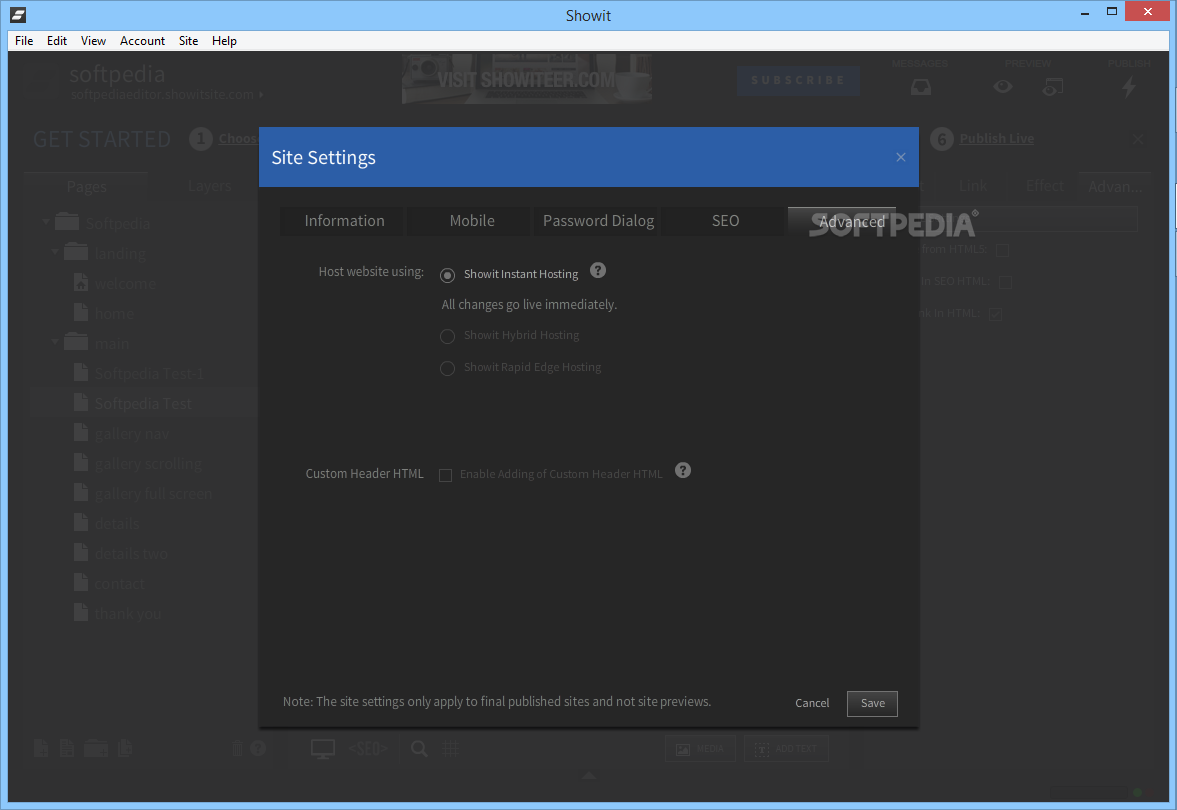Switch to the Effect tab in right panel
Image resolution: width=1177 pixels, height=810 pixels.
pyautogui.click(x=1044, y=186)
